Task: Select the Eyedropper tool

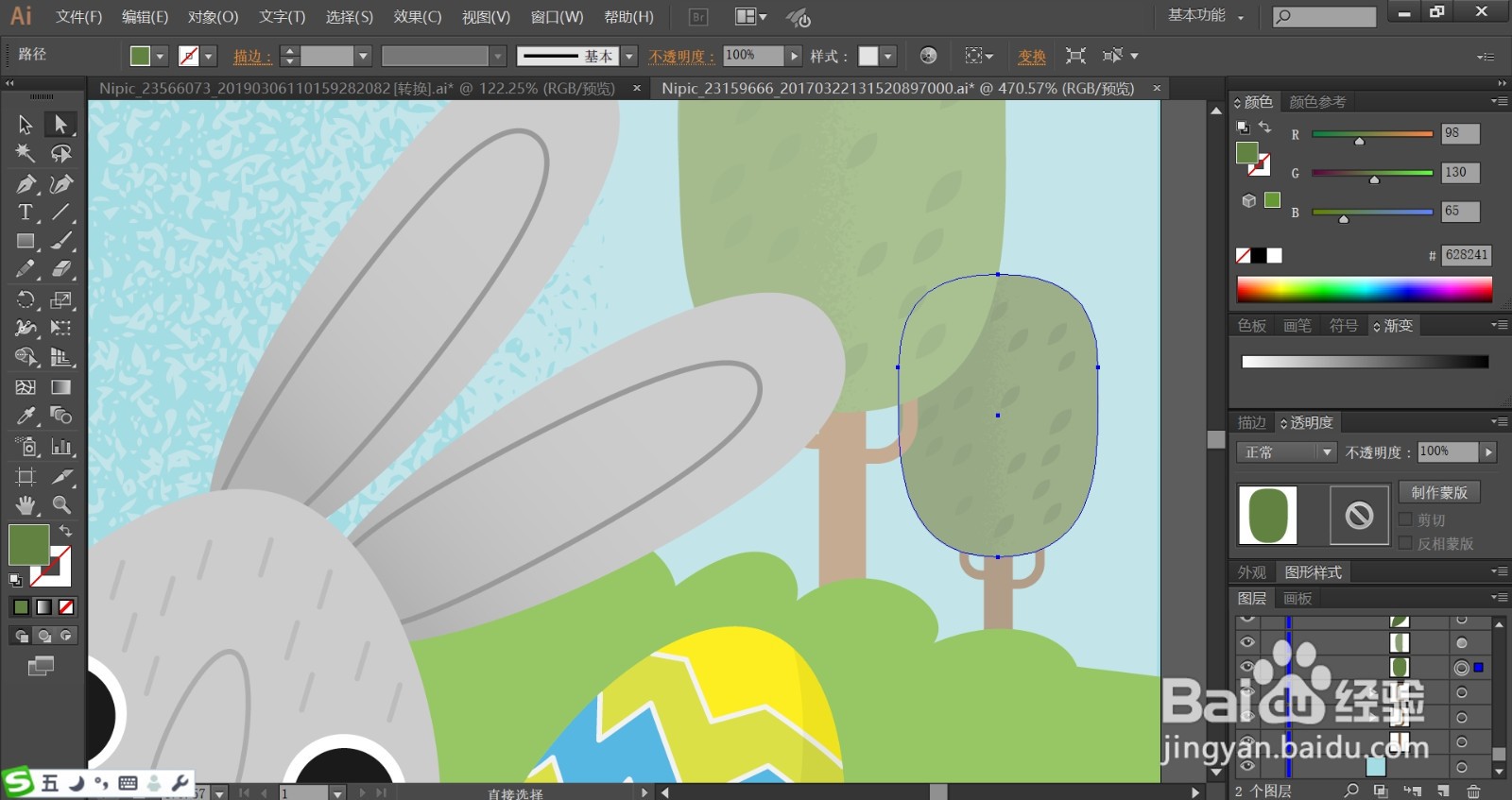Action: [x=26, y=416]
